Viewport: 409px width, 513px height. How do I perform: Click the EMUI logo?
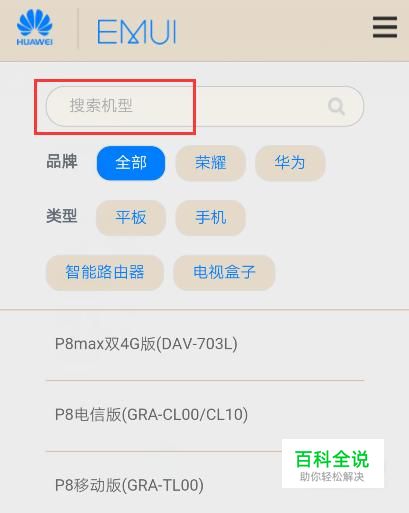coord(136,32)
